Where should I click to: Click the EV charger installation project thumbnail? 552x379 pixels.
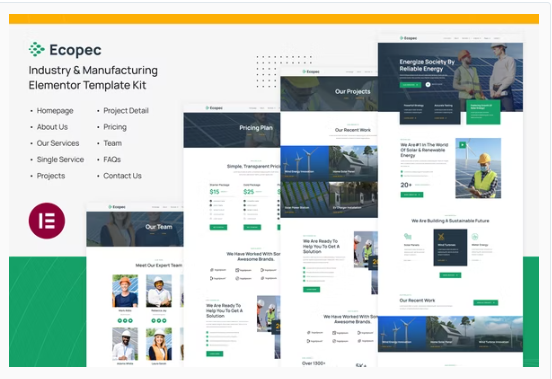[353, 199]
